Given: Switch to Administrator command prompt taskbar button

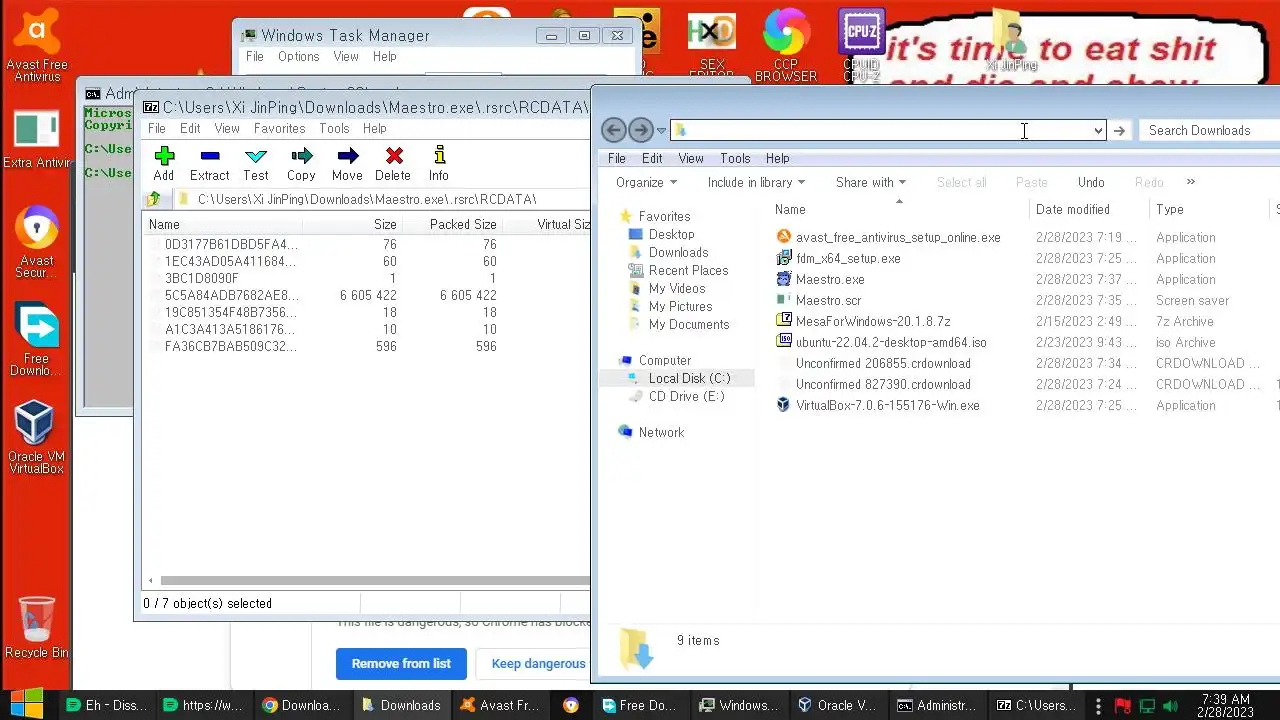Looking at the screenshot, I should 937,705.
